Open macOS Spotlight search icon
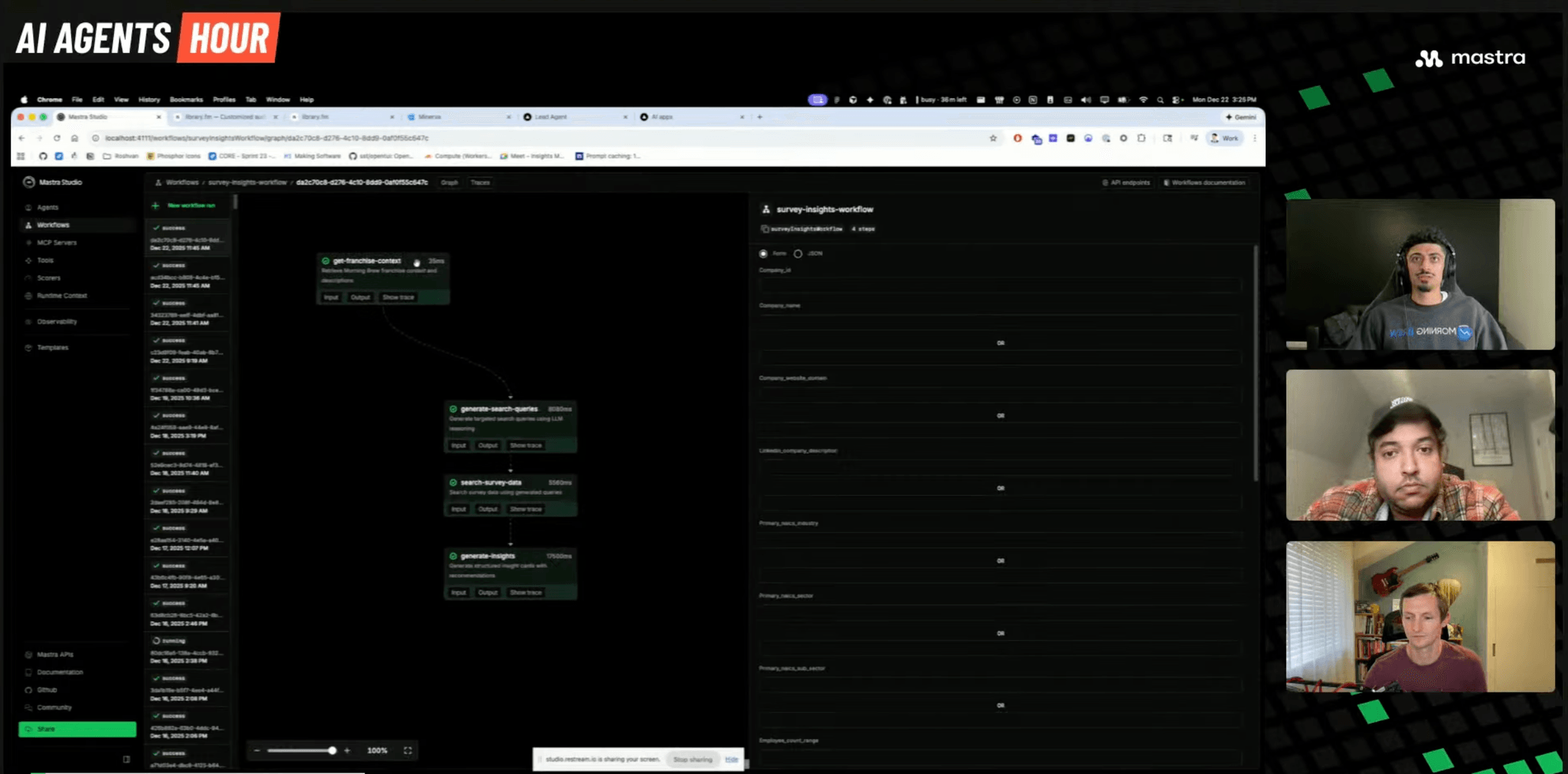1568x774 pixels. (1161, 100)
